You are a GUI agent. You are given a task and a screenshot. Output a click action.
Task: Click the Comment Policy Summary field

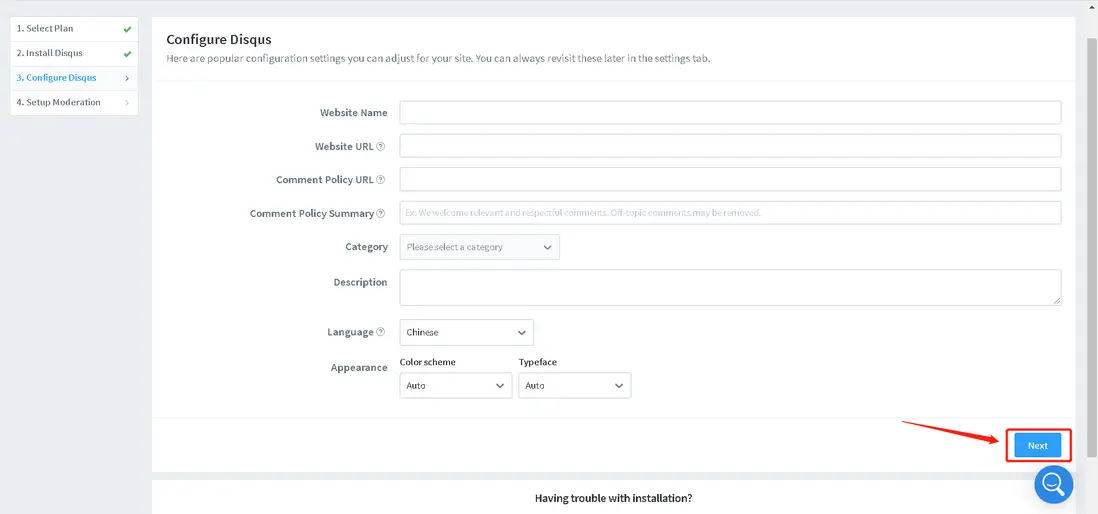(x=730, y=213)
